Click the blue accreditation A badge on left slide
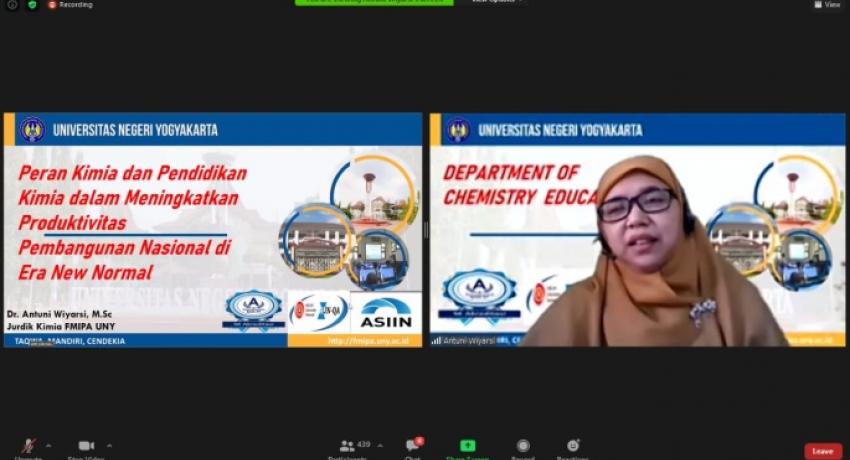 (x=254, y=310)
